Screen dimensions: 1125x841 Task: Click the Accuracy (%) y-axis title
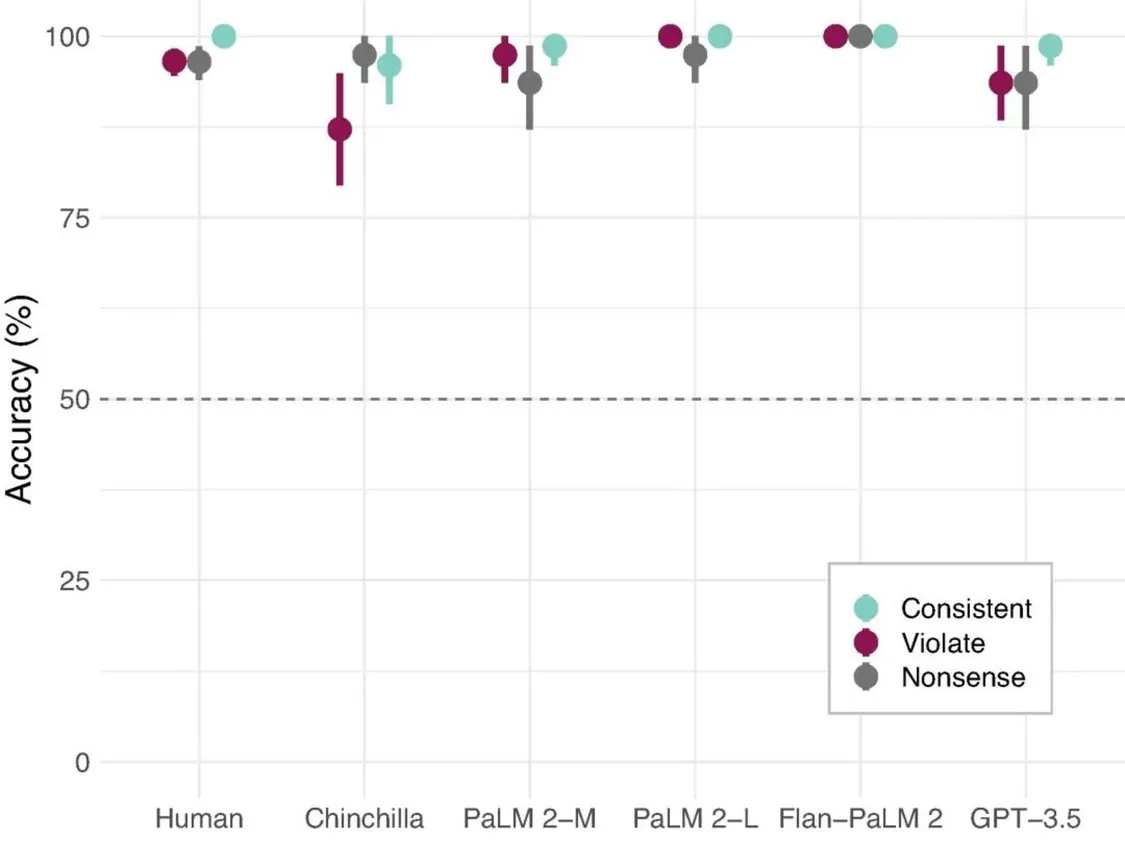tap(19, 399)
